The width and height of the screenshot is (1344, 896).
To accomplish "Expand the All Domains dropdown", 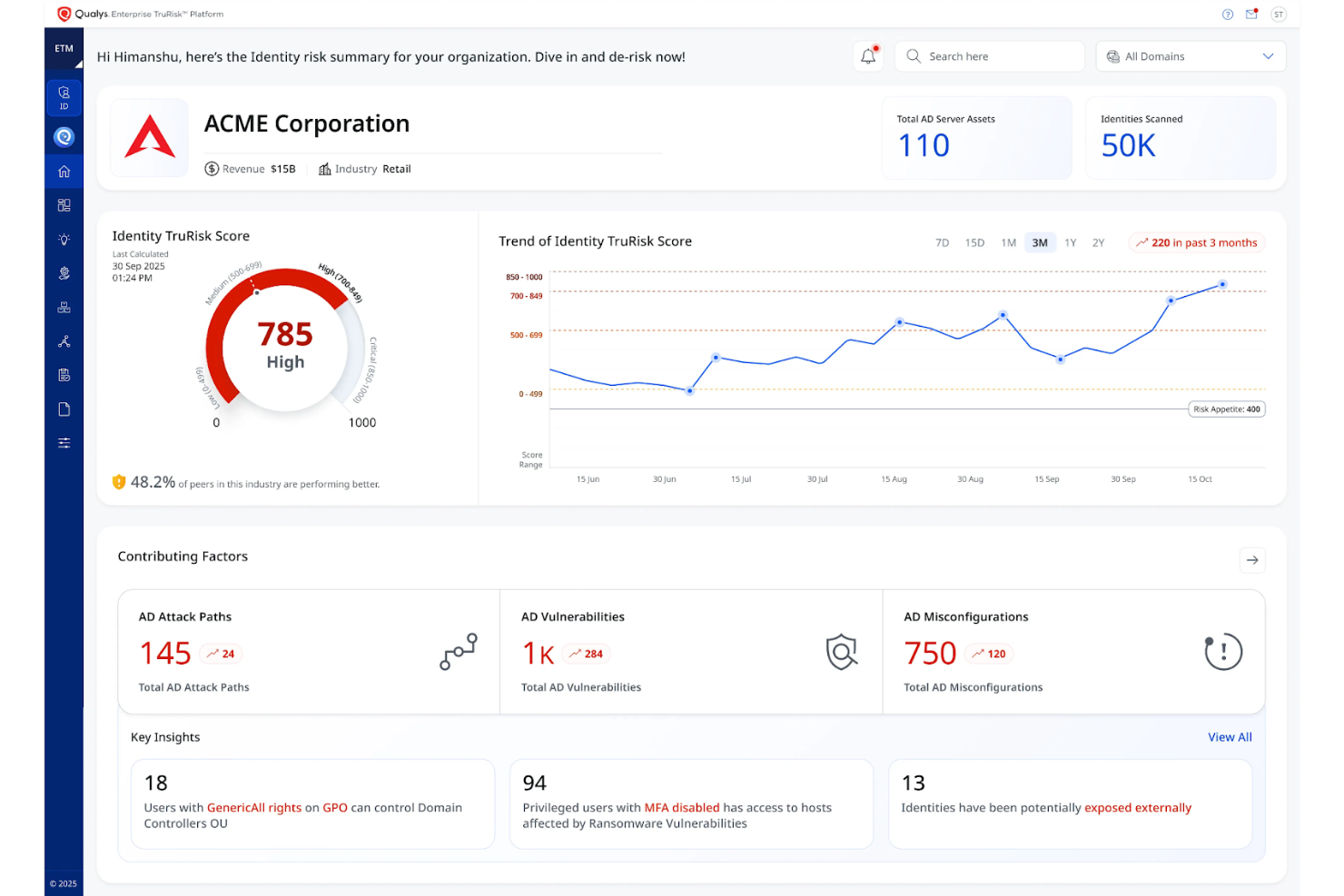I will click(x=1191, y=55).
